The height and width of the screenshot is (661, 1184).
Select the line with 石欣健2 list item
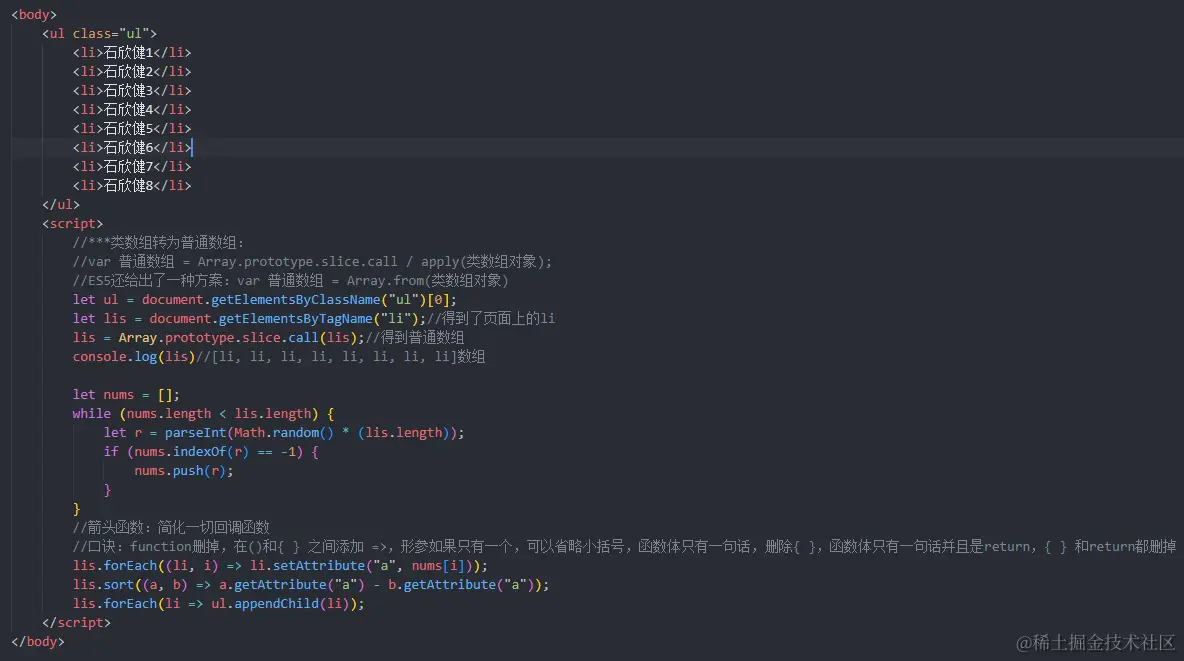[132, 71]
